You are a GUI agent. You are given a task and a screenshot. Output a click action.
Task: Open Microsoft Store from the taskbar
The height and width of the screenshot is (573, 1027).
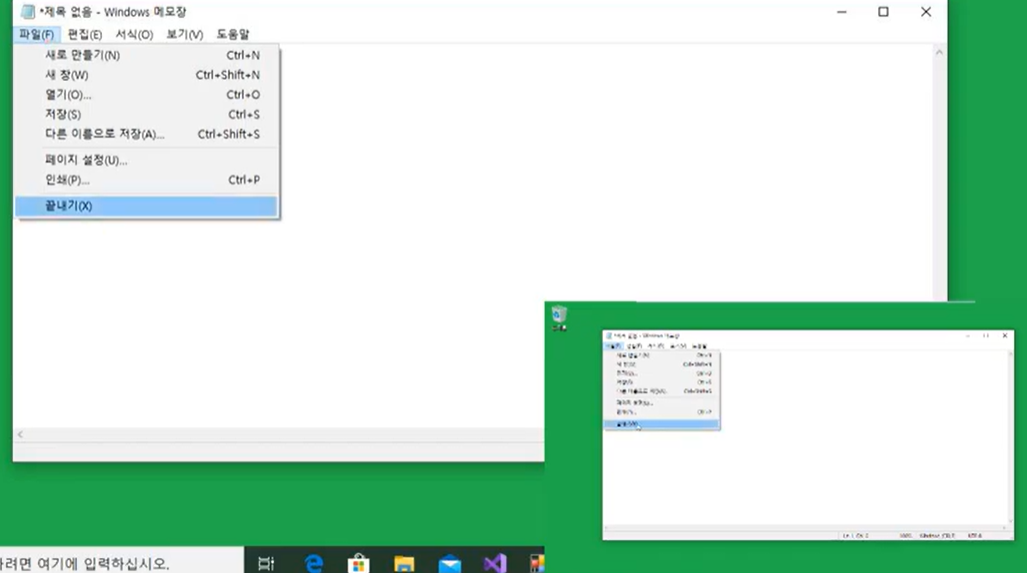(x=358, y=563)
